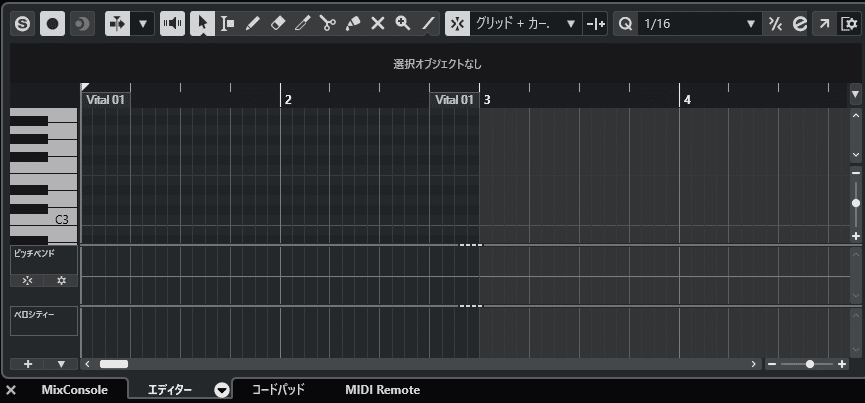Open ピッチベンド controller lane selector
865x403 pixels.
[x=44, y=260]
